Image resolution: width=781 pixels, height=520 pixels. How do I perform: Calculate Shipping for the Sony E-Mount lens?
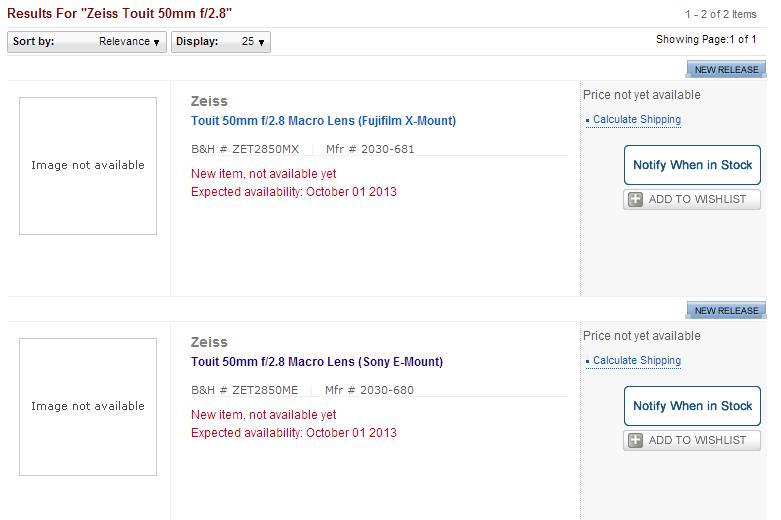pyautogui.click(x=636, y=361)
